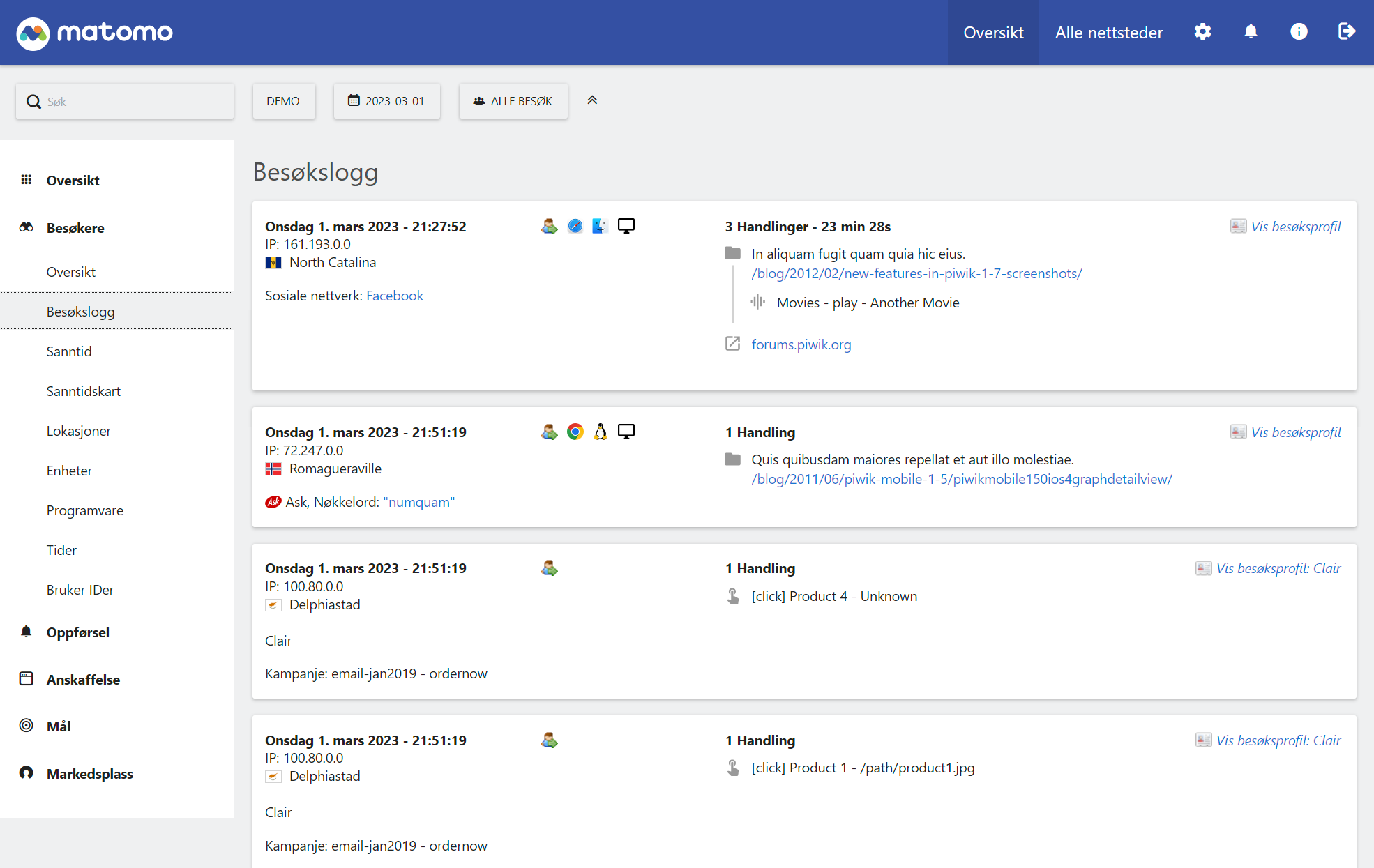Open the notifications bell in header
Image resolution: width=1374 pixels, height=868 pixels.
(1251, 32)
